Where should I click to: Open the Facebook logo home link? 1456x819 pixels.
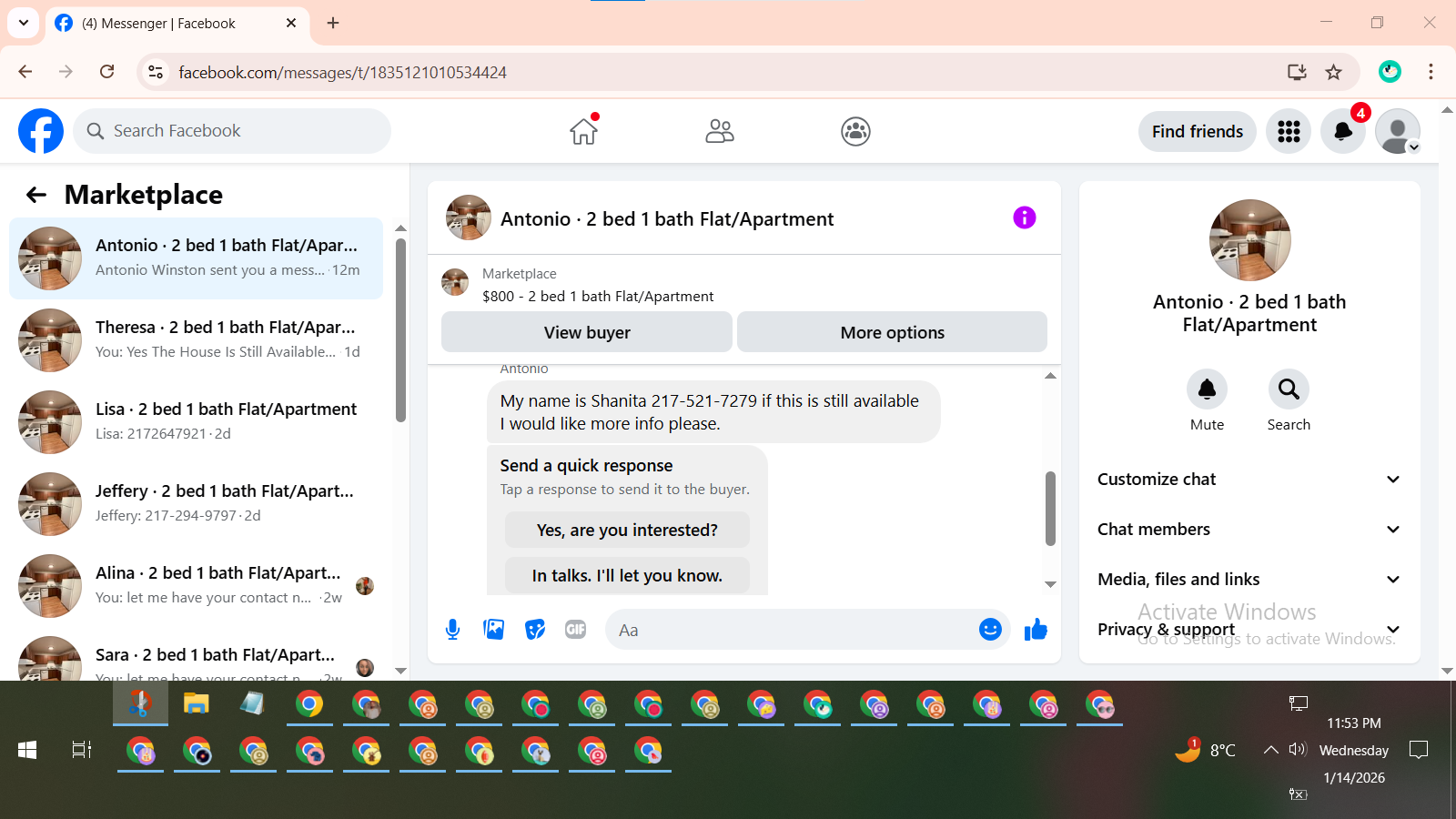click(41, 131)
